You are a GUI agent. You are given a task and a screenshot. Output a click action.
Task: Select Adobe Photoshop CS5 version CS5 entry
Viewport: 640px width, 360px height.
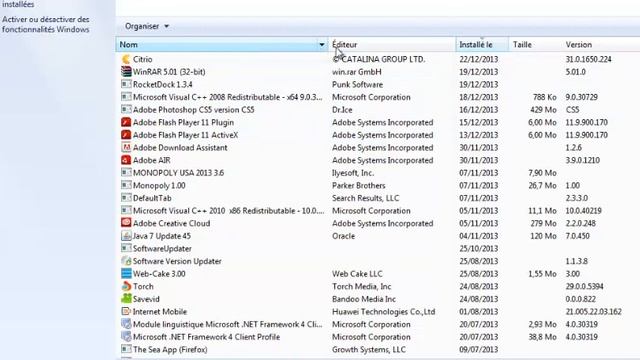tap(193, 110)
